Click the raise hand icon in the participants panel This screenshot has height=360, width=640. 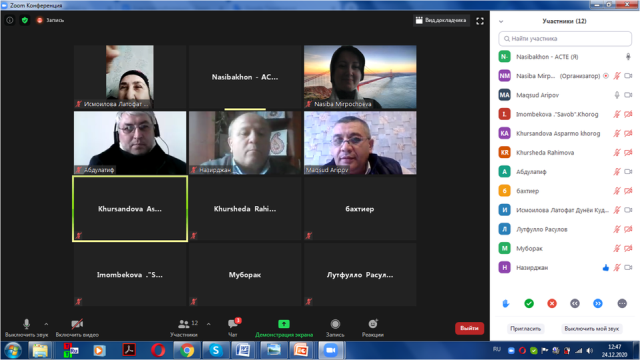506,303
